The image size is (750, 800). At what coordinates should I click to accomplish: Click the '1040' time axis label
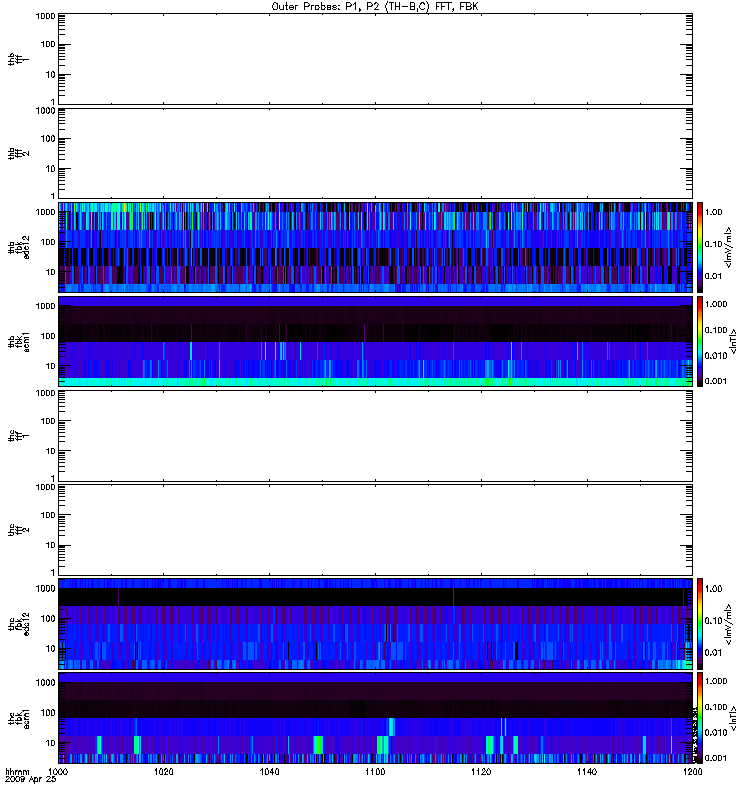click(269, 771)
